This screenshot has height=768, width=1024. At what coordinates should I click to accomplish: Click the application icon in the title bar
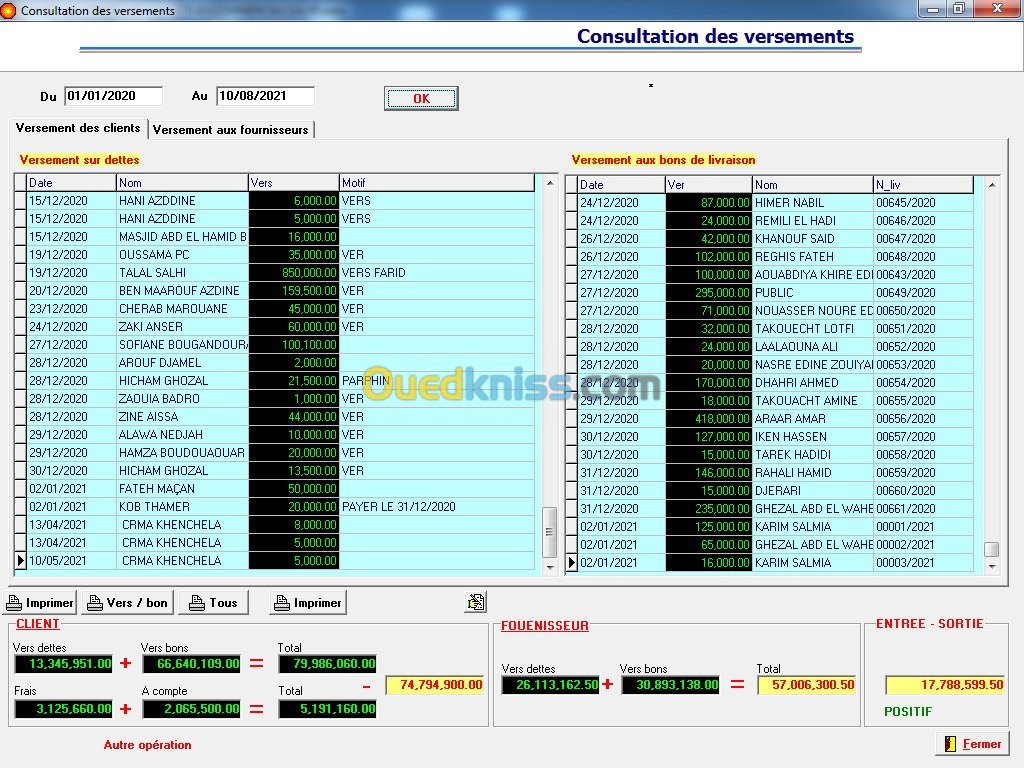point(9,10)
